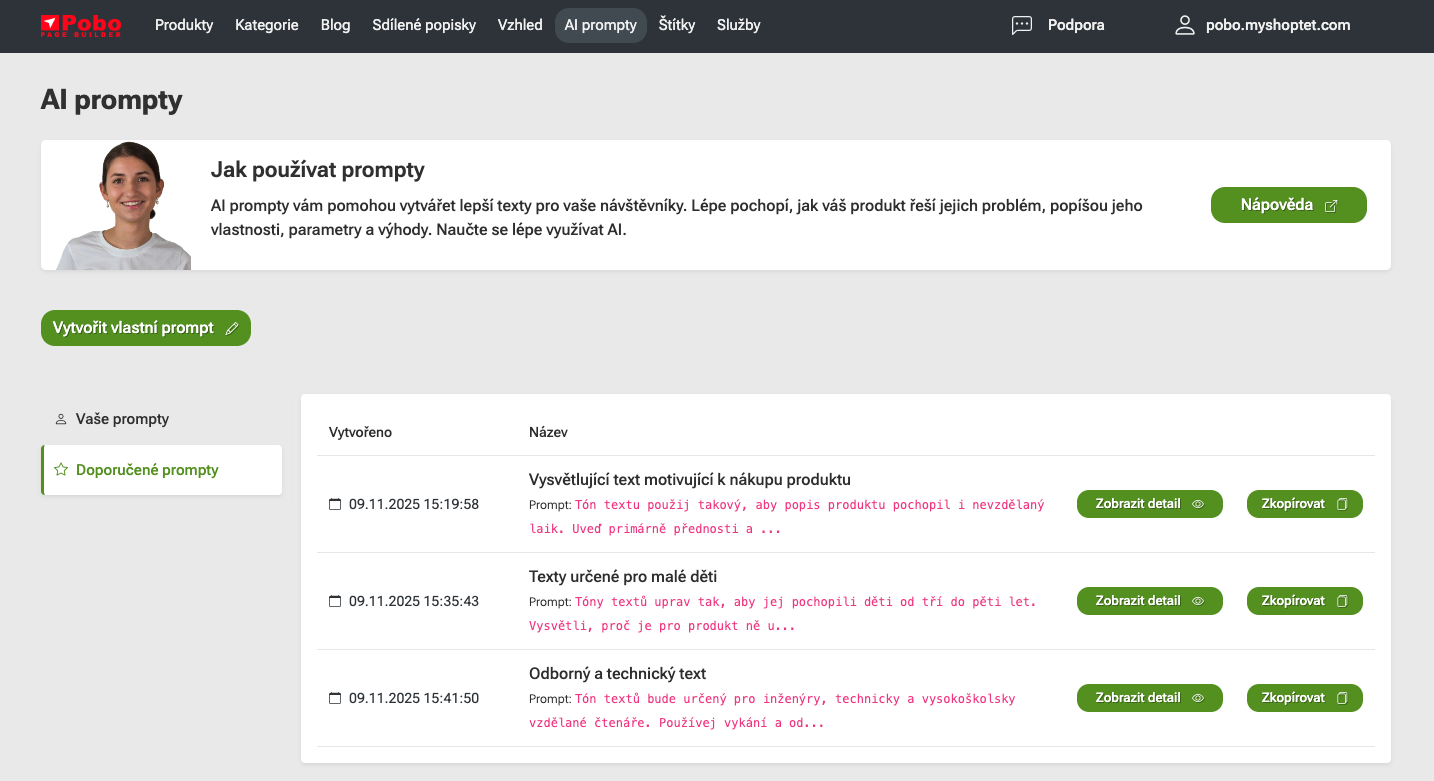The image size is (1434, 781).
Task: View detail of Vysvětlující text prompt
Action: 1149,504
